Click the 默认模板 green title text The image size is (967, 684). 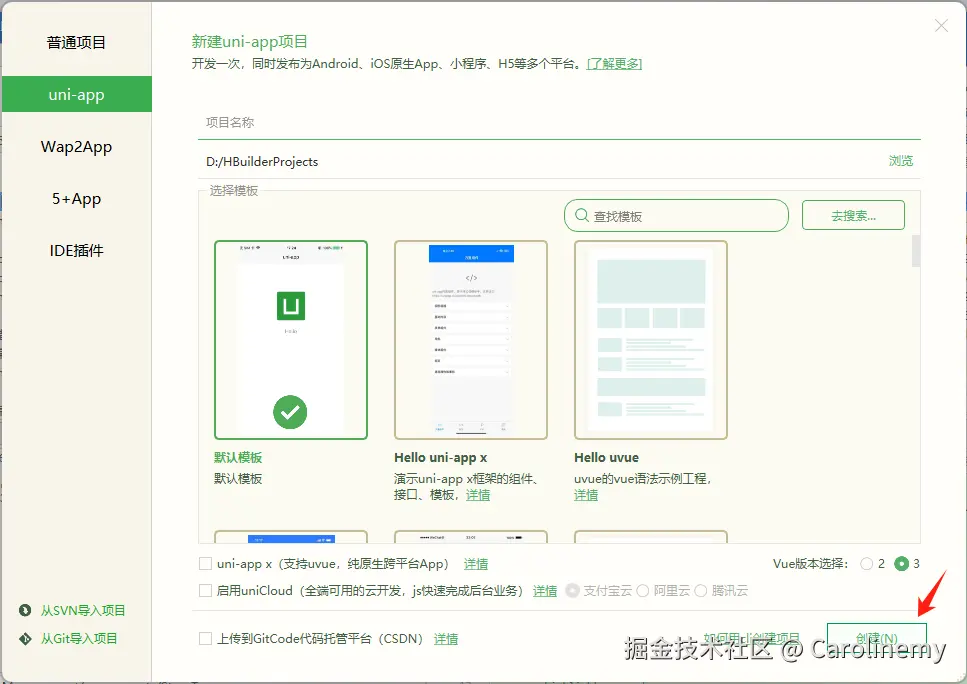tap(238, 458)
